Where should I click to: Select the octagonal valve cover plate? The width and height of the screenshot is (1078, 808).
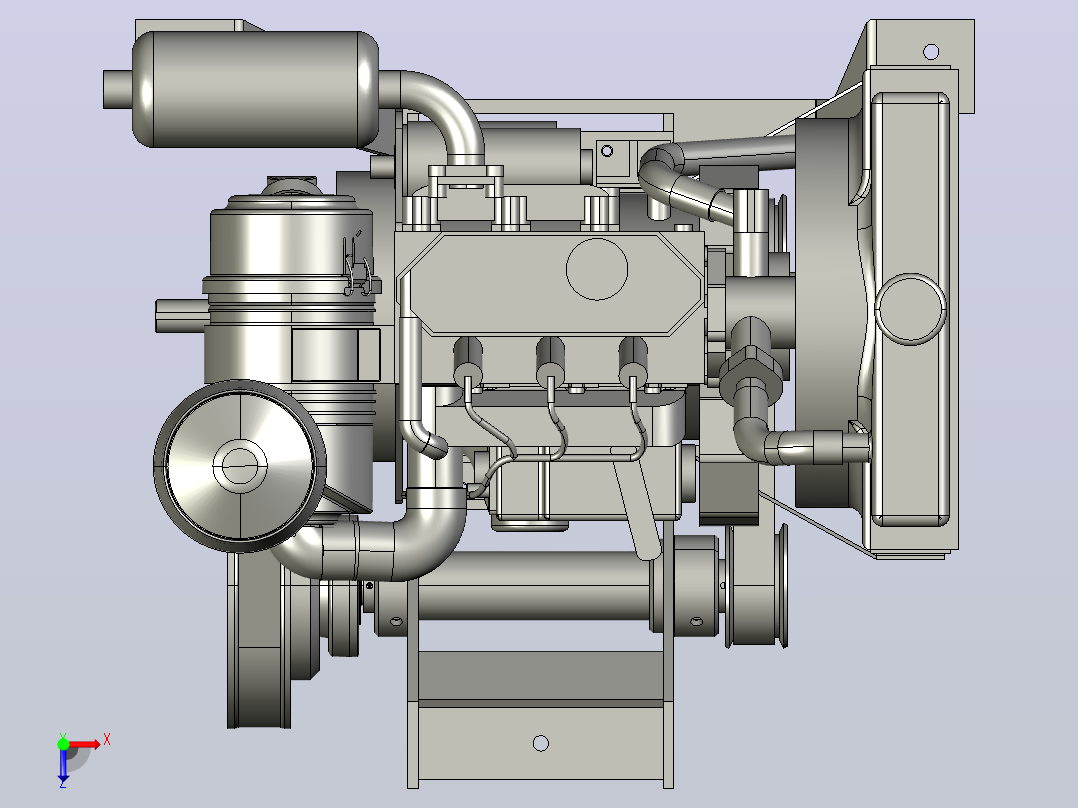pos(551,284)
